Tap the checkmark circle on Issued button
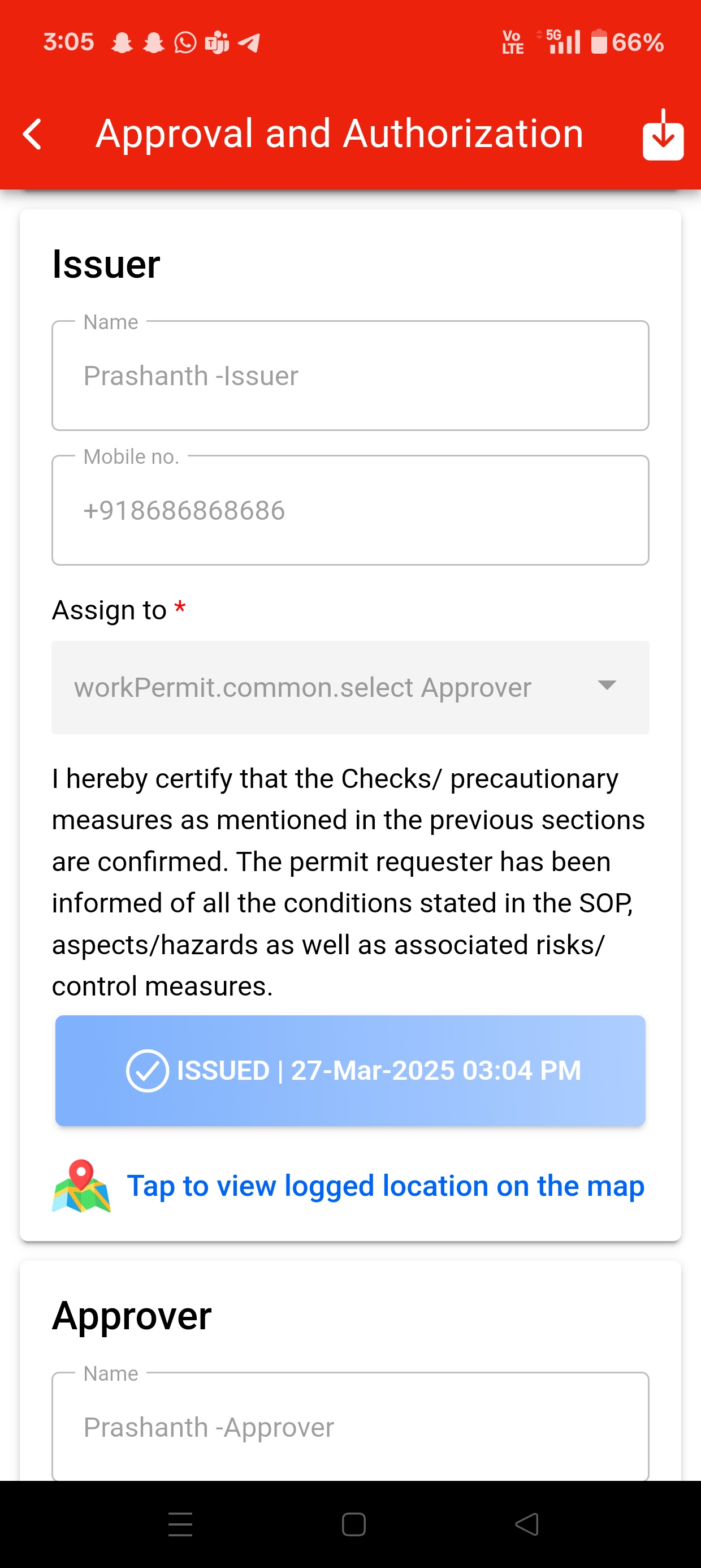The height and width of the screenshot is (1568, 701). 147,1071
